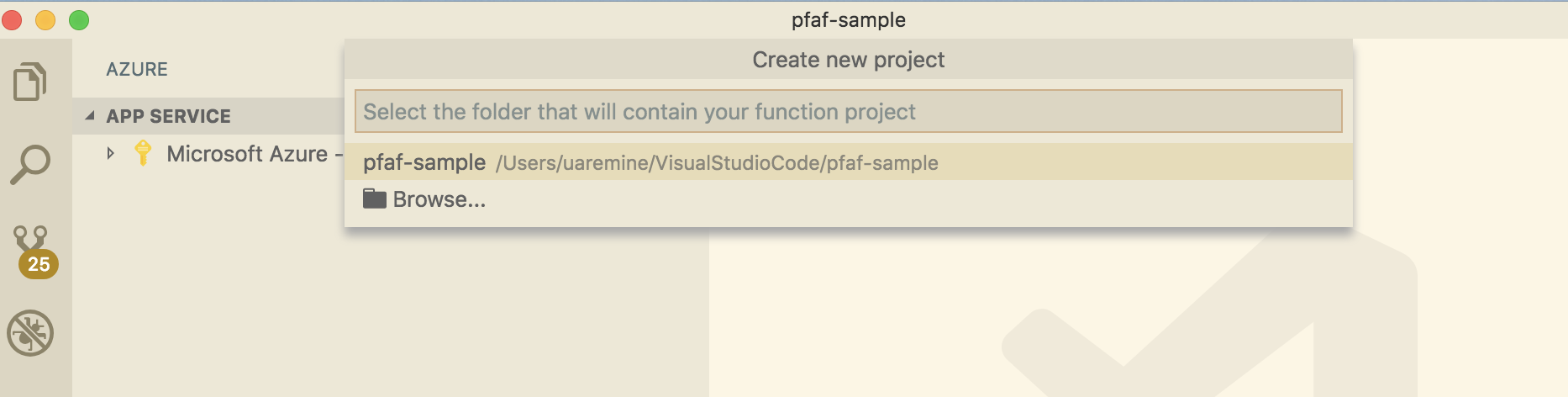1568x397 pixels.
Task: Collapse the APP SERVICE section triangle
Action: pos(90,116)
